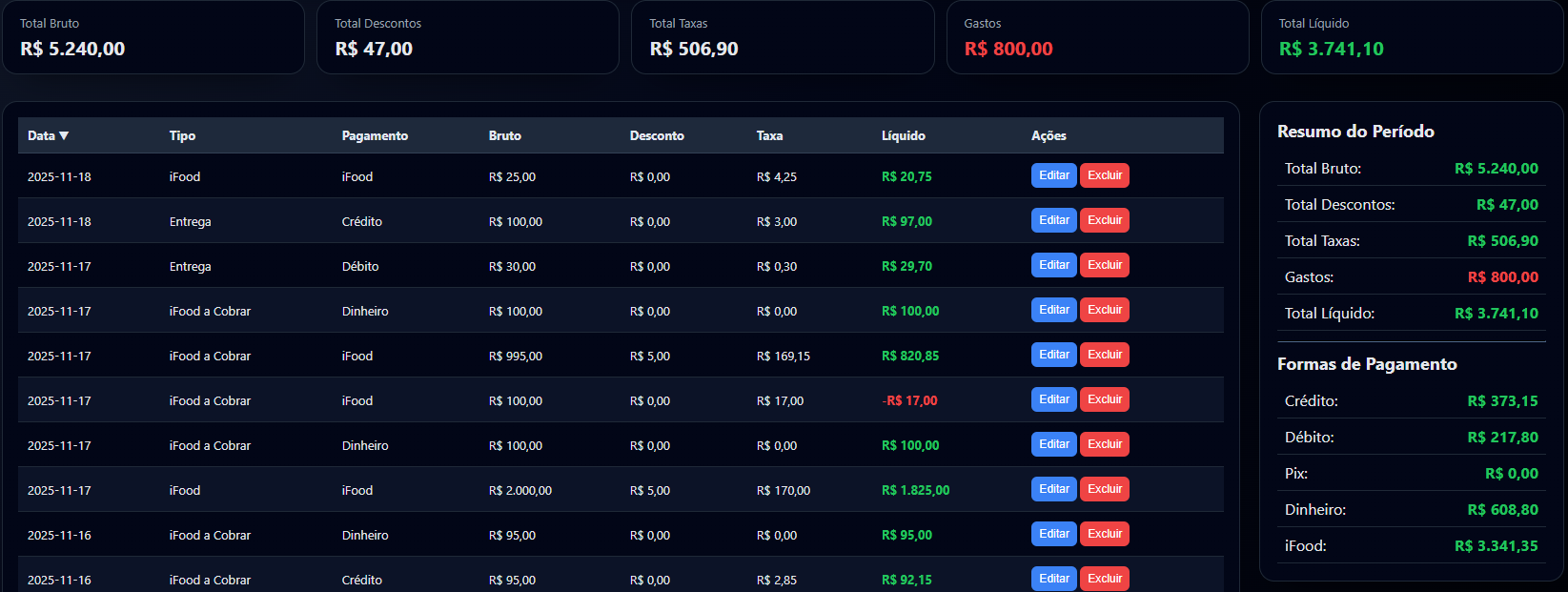Sort table by Tipo column header

[x=182, y=135]
